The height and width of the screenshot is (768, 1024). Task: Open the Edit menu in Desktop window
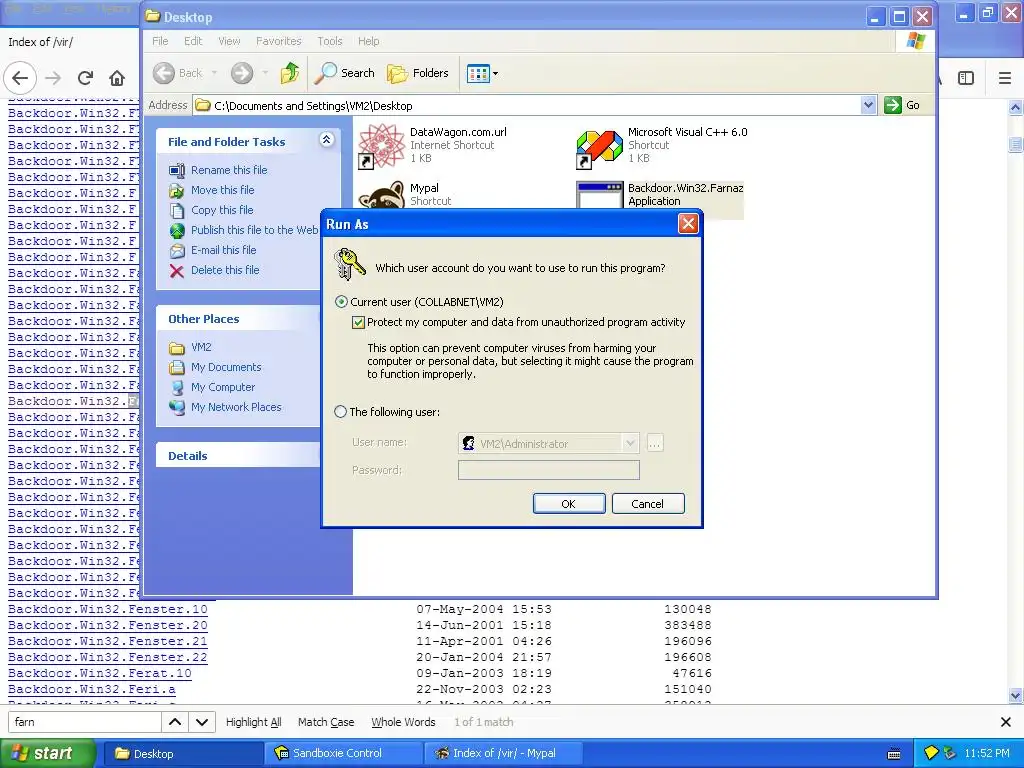193,41
